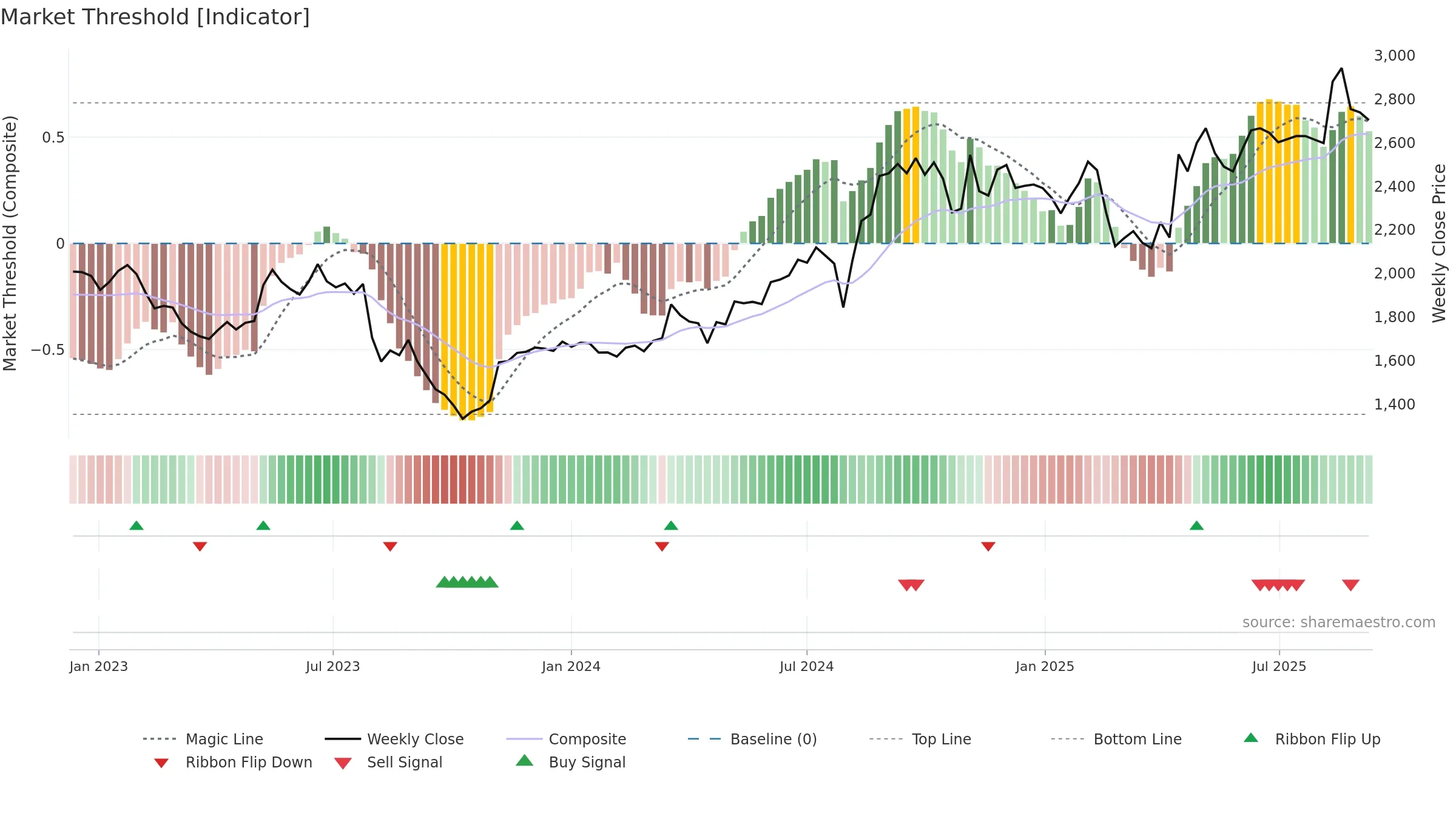Image resolution: width=1456 pixels, height=819 pixels.
Task: Toggle the Baseline (0) legend entry
Action: point(752,739)
